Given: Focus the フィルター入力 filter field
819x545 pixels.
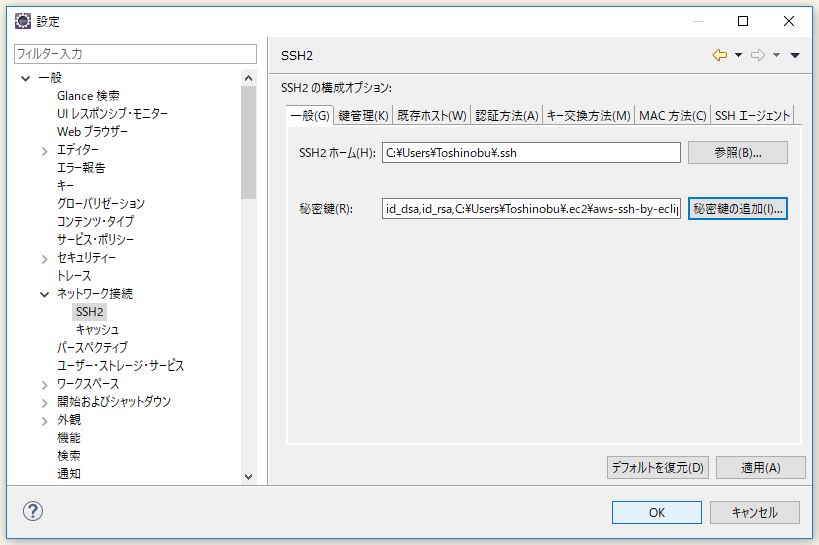Looking at the screenshot, I should [135, 54].
